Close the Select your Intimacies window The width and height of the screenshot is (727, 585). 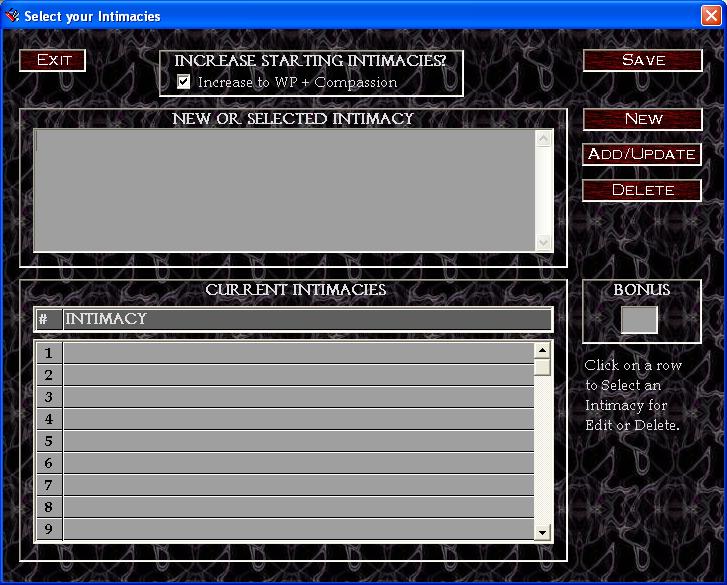(x=711, y=16)
